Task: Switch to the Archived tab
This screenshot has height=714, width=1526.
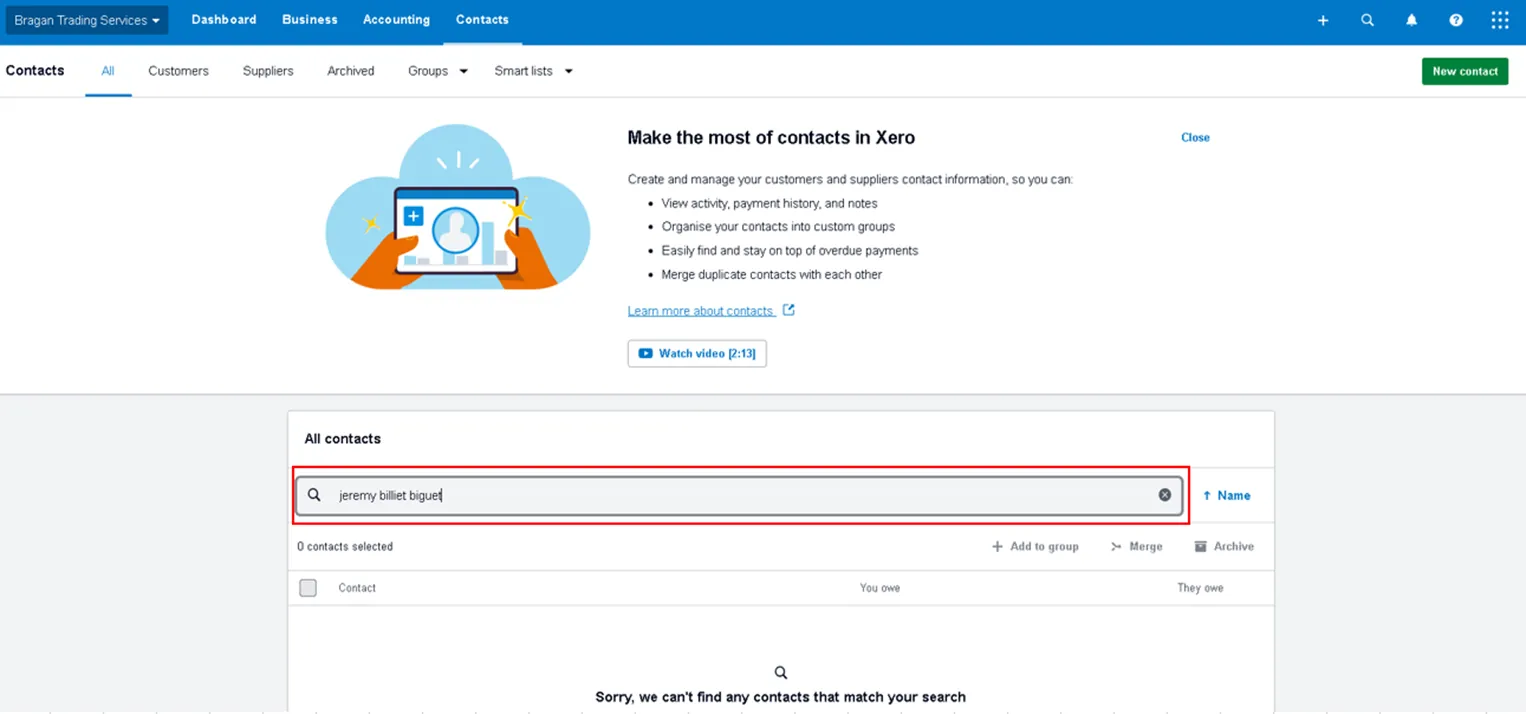Action: point(351,71)
